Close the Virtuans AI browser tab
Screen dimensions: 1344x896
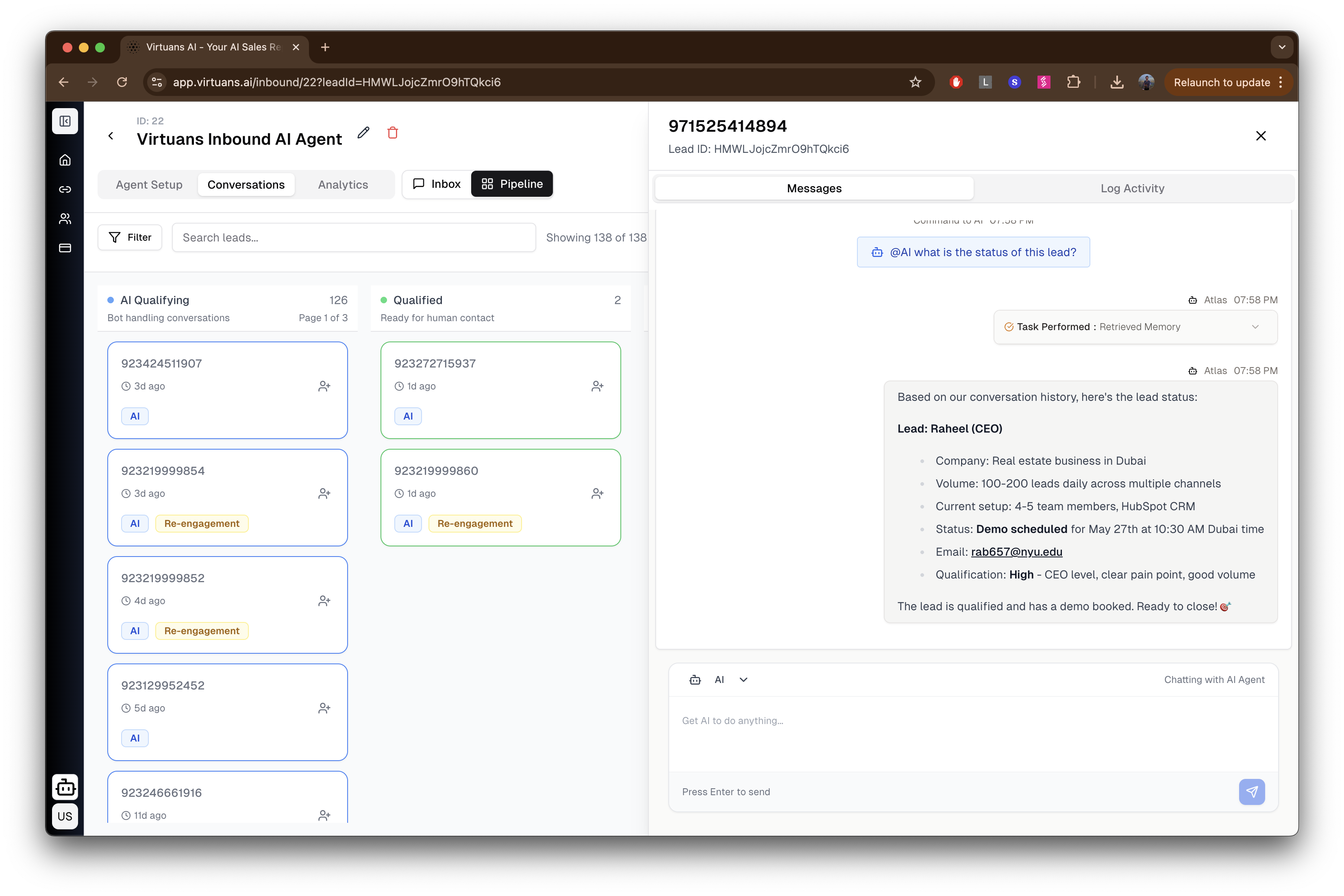296,48
